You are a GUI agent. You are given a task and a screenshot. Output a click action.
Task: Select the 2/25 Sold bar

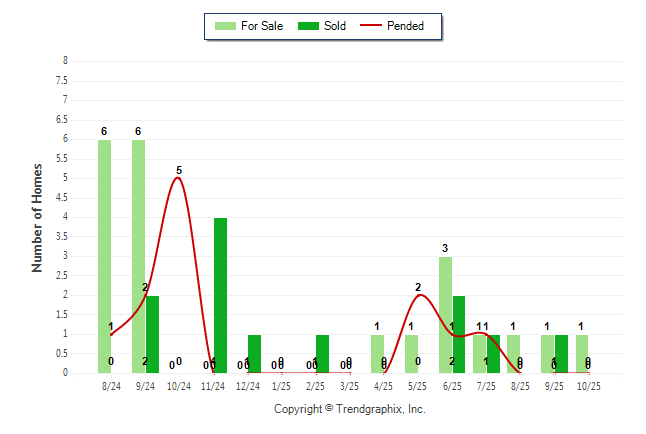322,354
